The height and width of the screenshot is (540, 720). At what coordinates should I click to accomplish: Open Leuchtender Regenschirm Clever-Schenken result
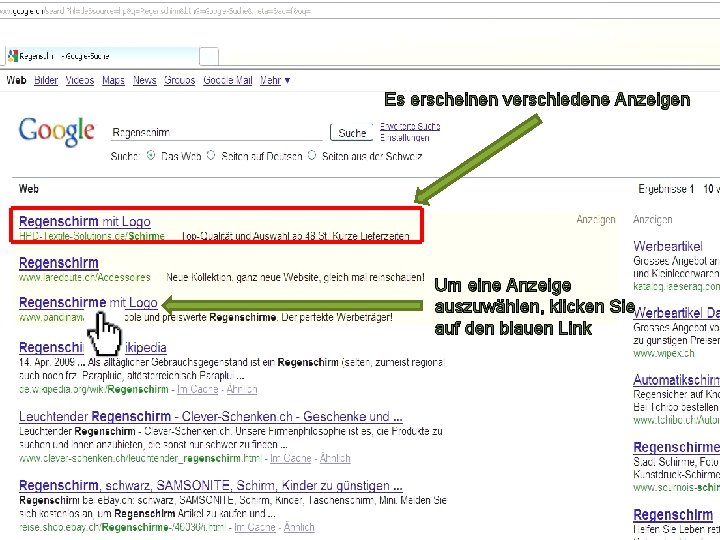(211, 416)
